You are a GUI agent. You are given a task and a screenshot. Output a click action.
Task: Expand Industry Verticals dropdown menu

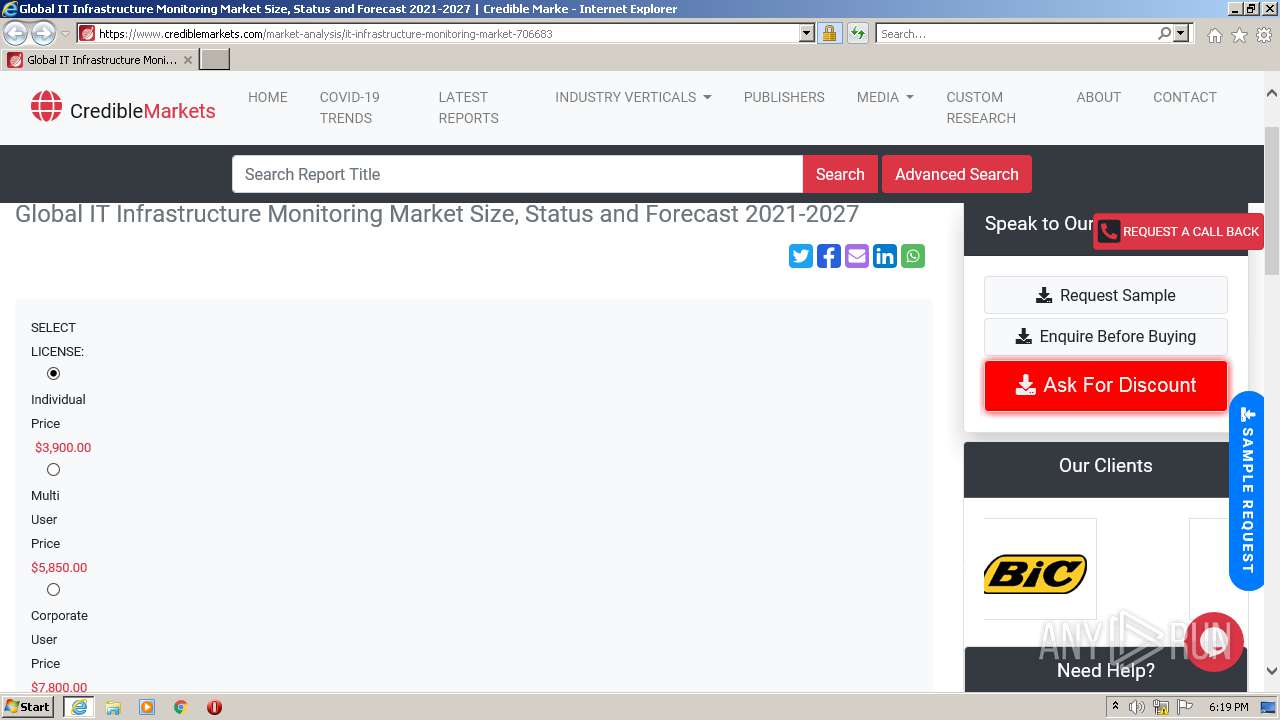(x=633, y=97)
